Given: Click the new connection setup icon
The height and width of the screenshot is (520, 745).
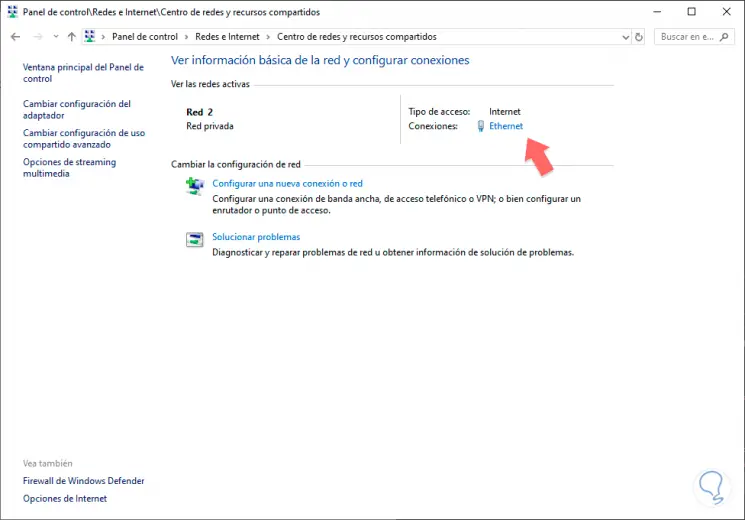Looking at the screenshot, I should (195, 186).
